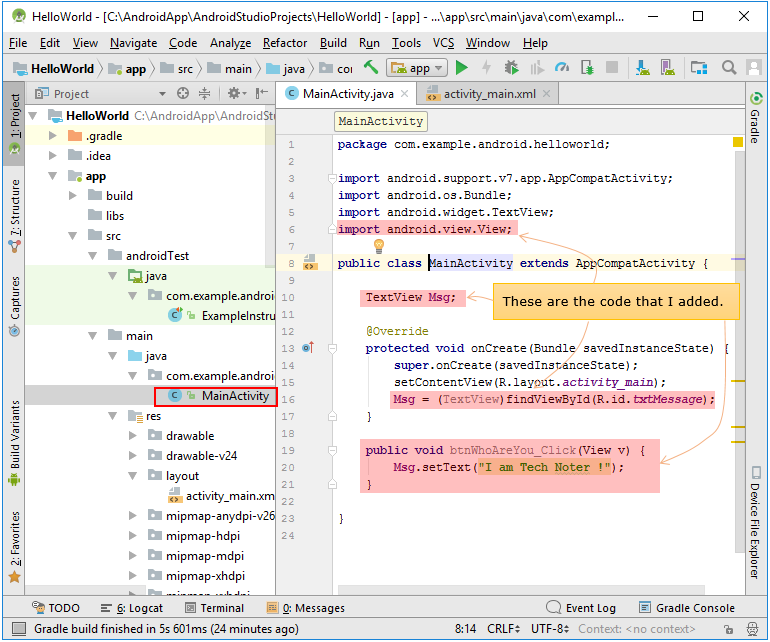The height and width of the screenshot is (642, 770).
Task: Open the Search Everywhere magnifier icon
Action: coord(728,67)
